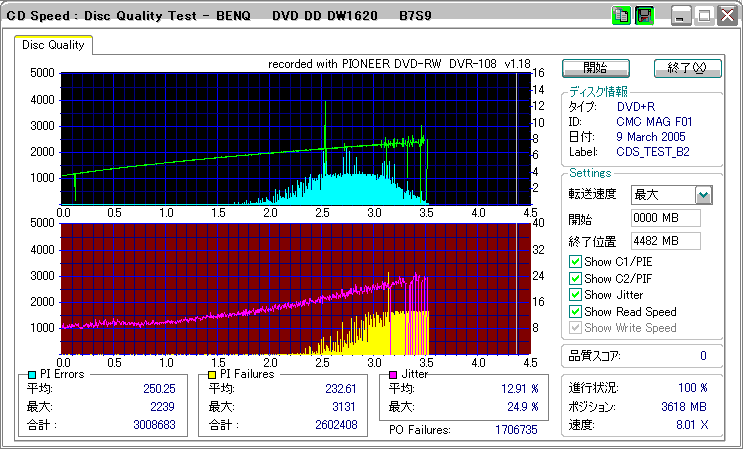Click PO Failures value 1706735
This screenshot has width=743, height=449.
click(516, 430)
